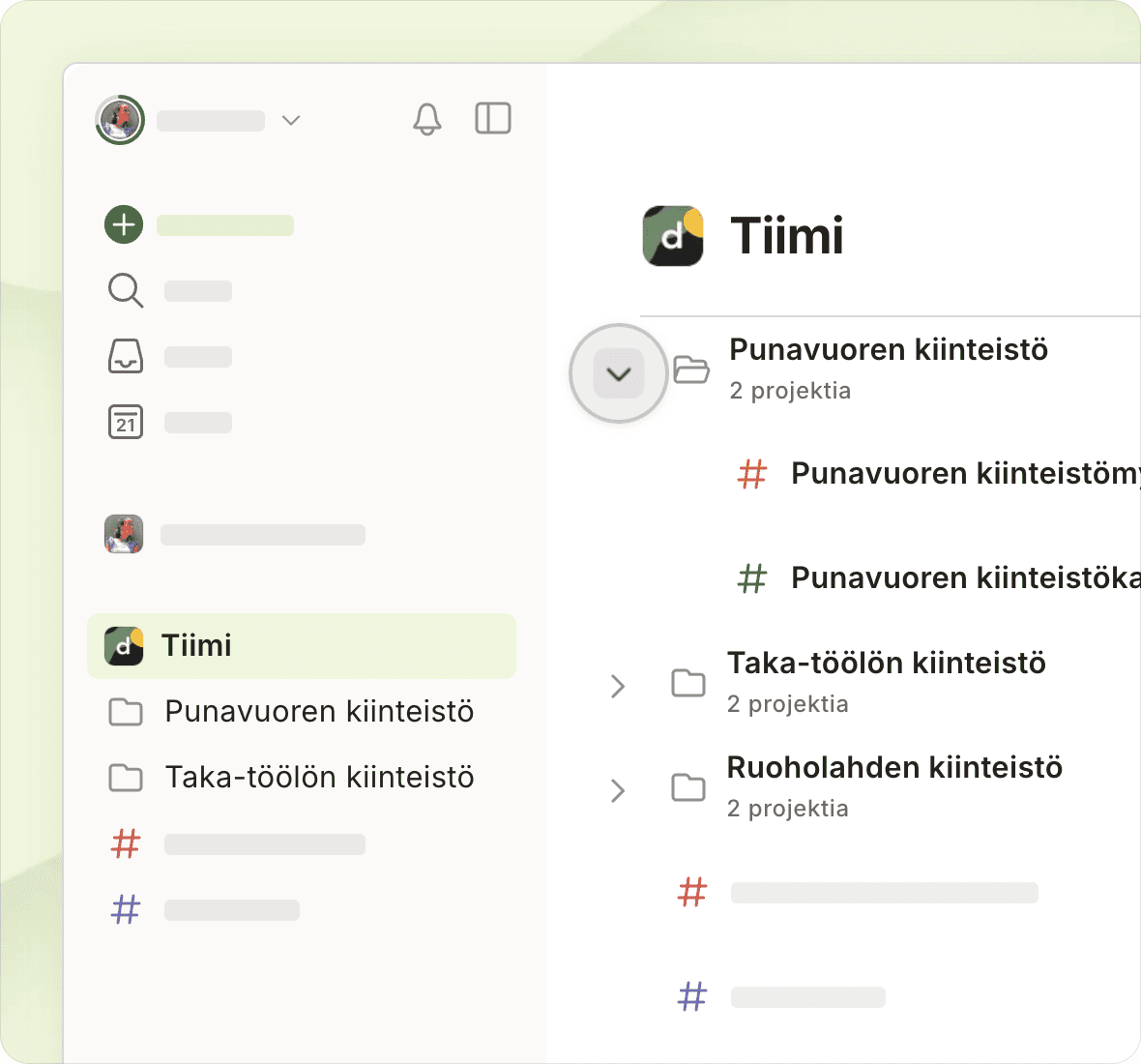Screen dimensions: 1141x1064
Task: Click the profile avatar at top left
Action: pos(120,120)
